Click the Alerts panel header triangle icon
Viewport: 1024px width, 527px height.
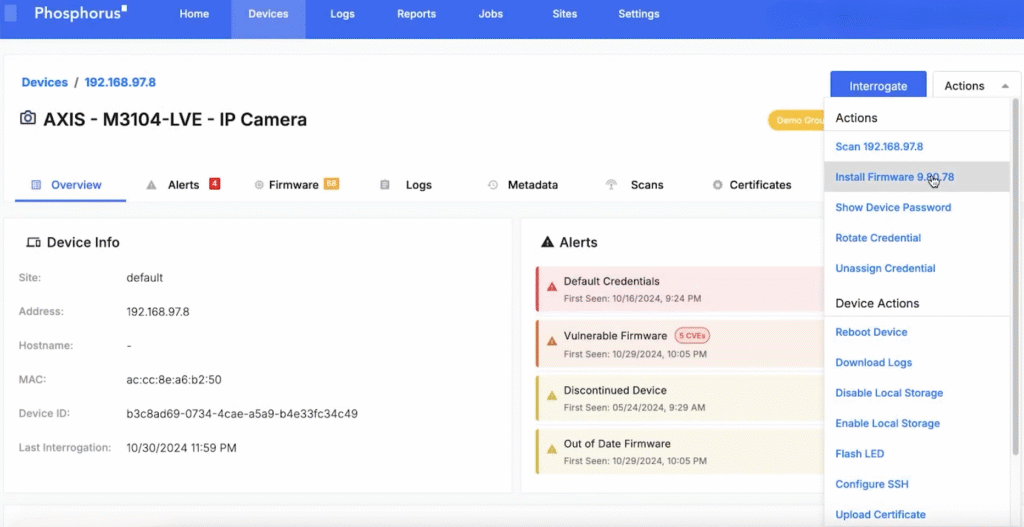(x=547, y=242)
